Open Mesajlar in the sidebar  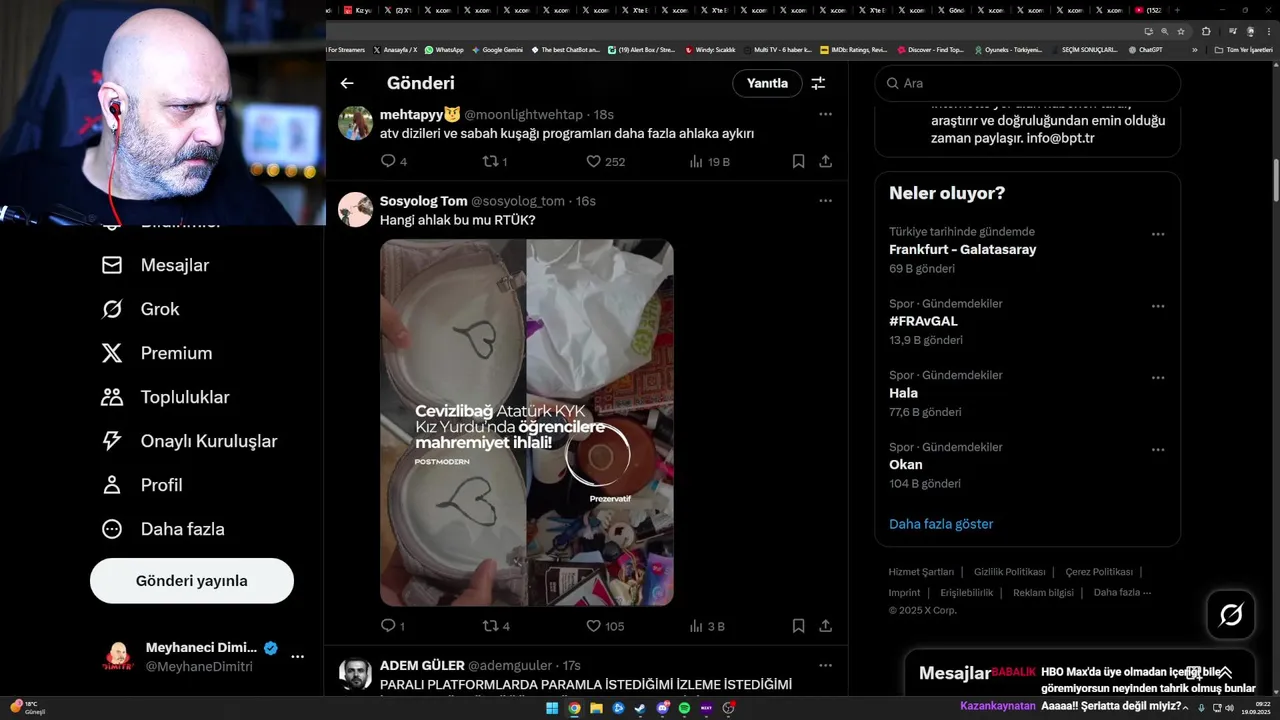155,265
